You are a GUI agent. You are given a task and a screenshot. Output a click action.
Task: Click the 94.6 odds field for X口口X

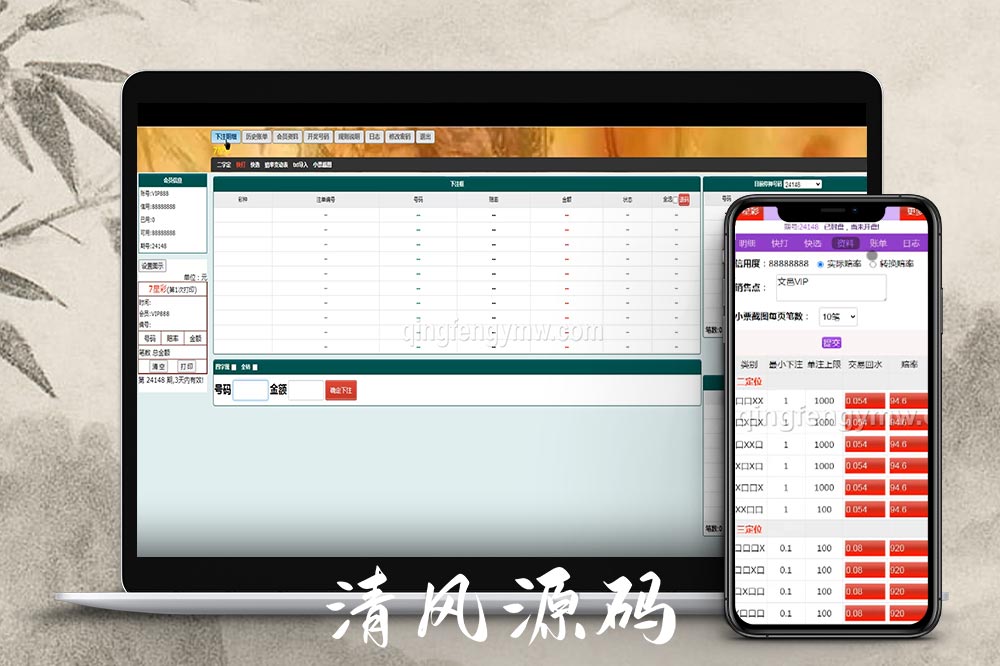[x=908, y=487]
